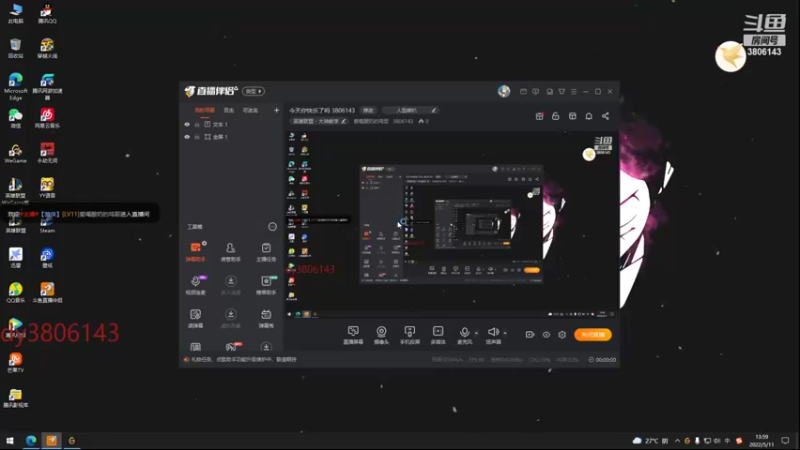Viewport: 800px width, 450px height.
Task: Click the bell notification icon
Action: [x=589, y=116]
